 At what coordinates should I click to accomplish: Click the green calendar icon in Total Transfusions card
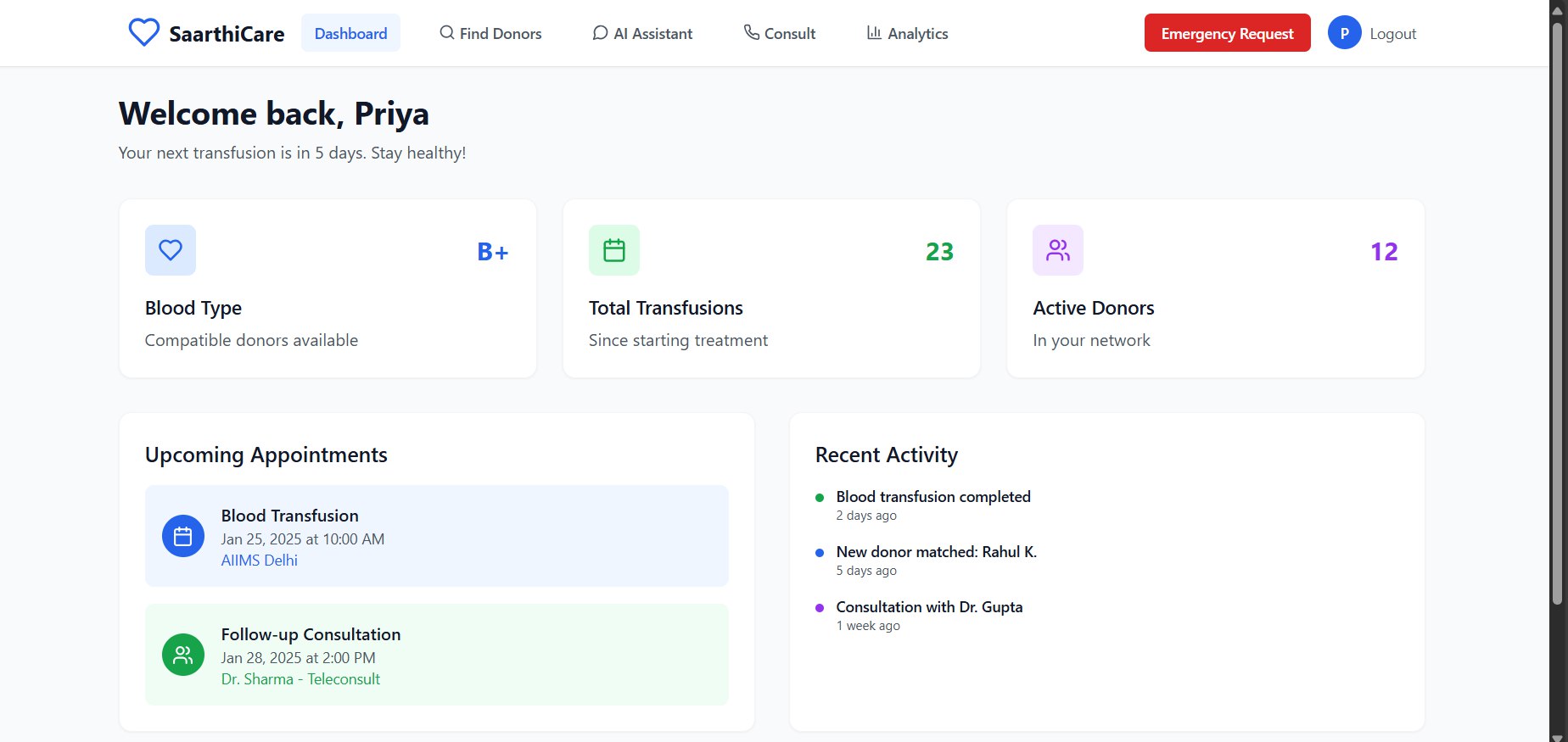tap(614, 250)
